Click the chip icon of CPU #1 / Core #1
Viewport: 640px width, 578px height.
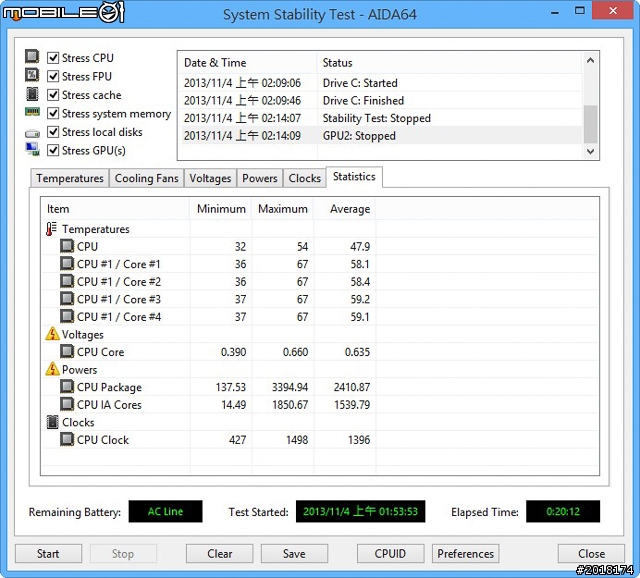[x=67, y=264]
